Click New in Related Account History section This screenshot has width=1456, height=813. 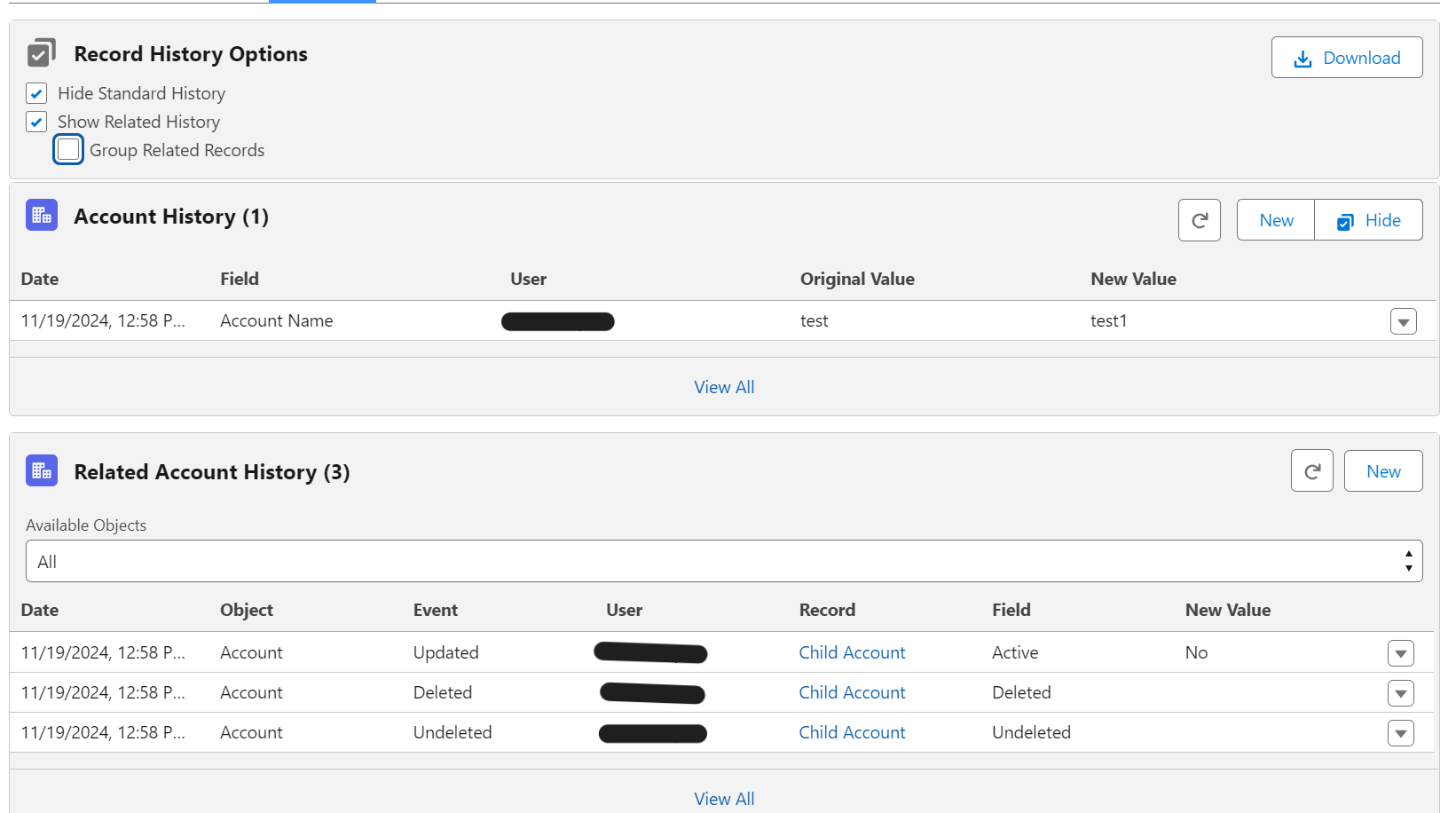pos(1382,471)
